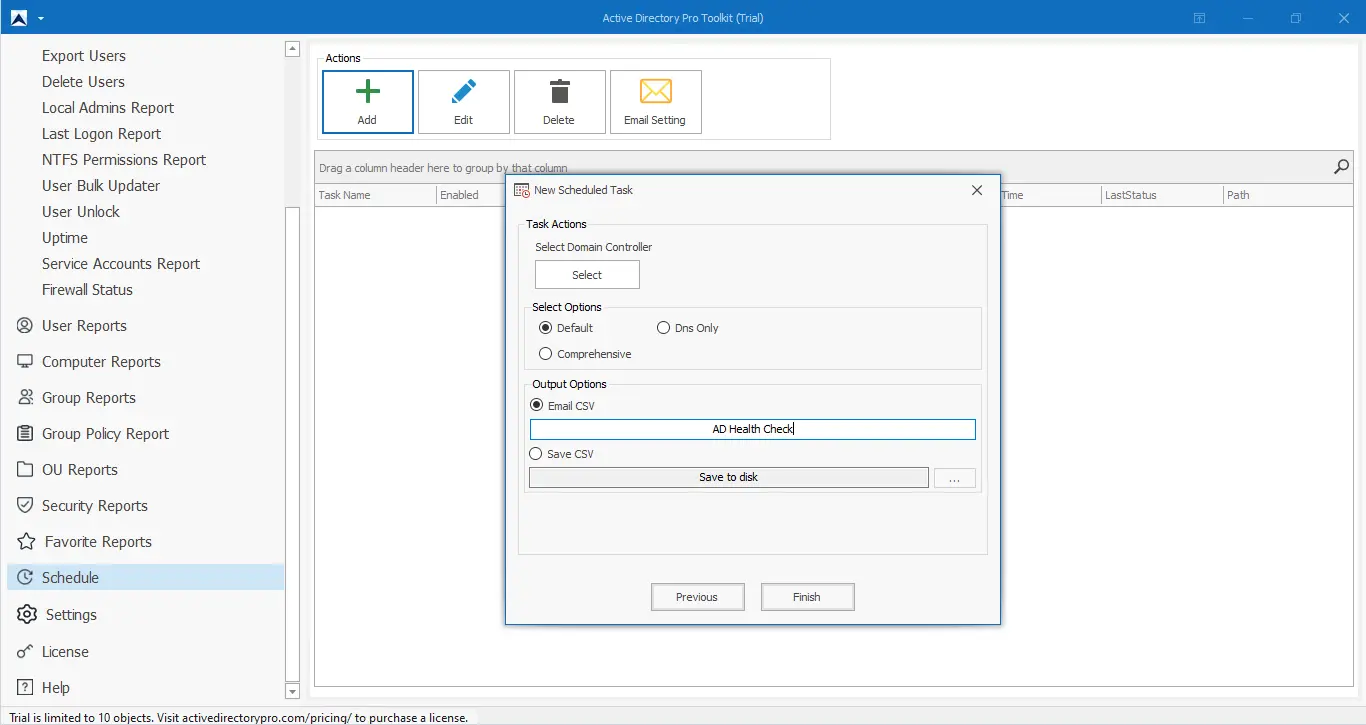Click the search magnifier icon in the grid
The image size is (1366, 725).
(1341, 167)
